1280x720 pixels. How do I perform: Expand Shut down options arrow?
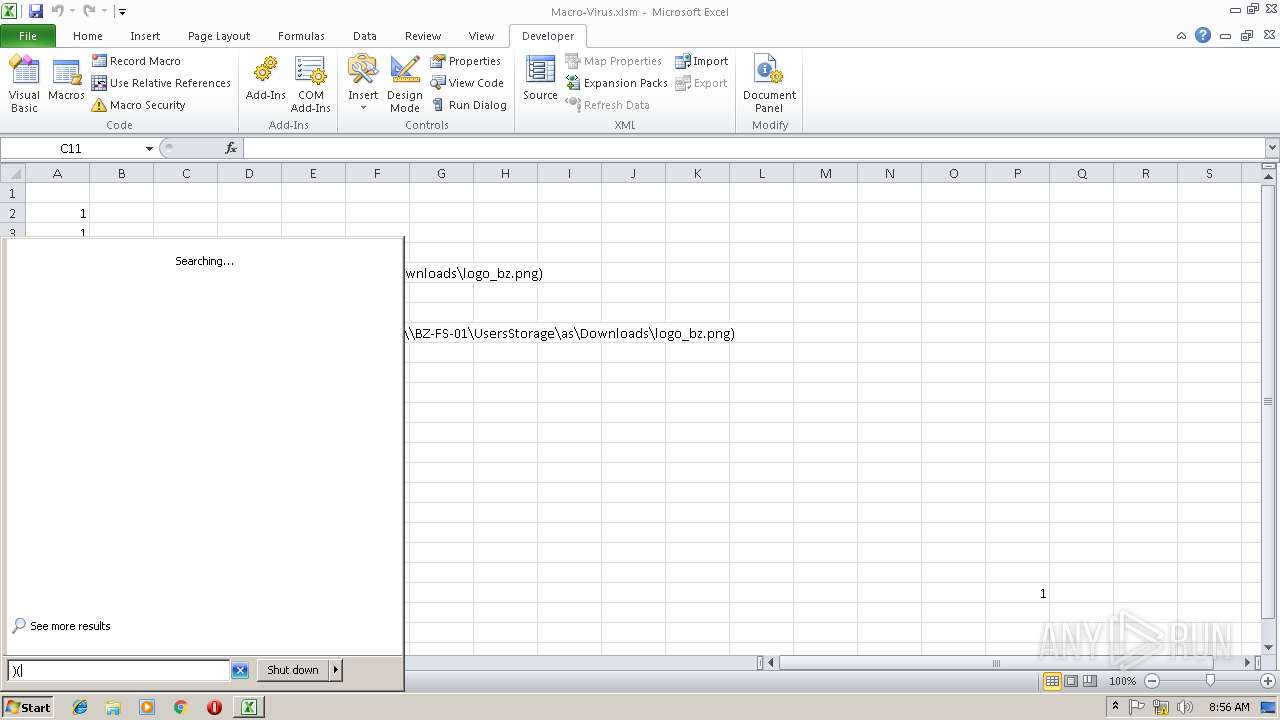point(336,670)
